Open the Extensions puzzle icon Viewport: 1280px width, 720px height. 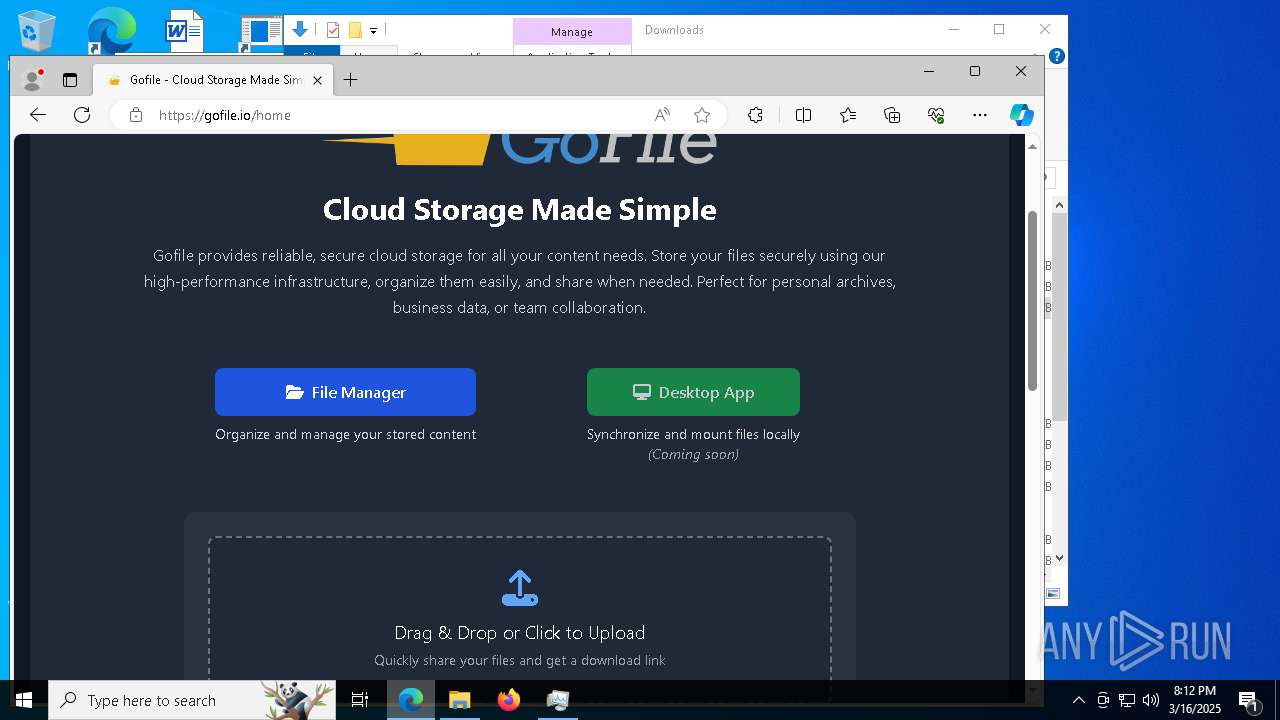pos(756,115)
